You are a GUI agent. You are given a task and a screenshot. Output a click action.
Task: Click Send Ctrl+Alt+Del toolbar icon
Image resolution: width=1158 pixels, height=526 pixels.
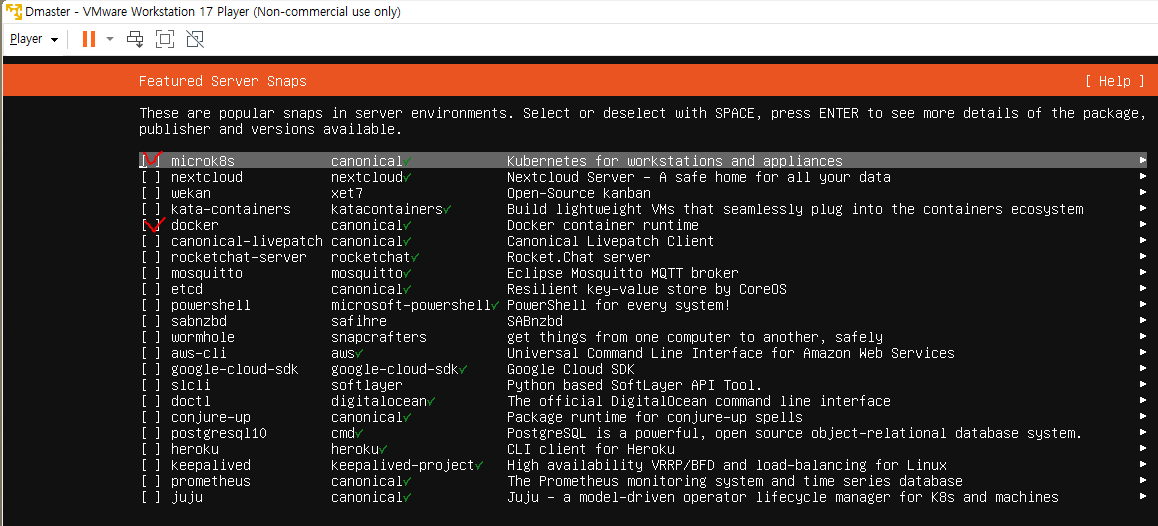pyautogui.click(x=134, y=39)
